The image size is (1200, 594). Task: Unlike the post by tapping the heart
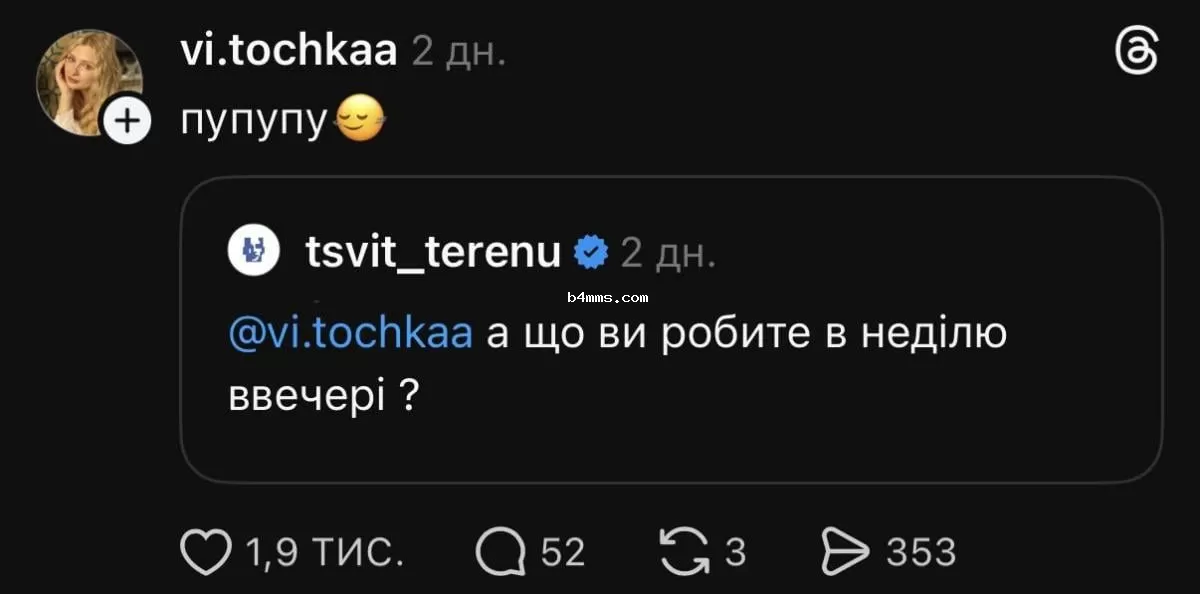click(206, 548)
